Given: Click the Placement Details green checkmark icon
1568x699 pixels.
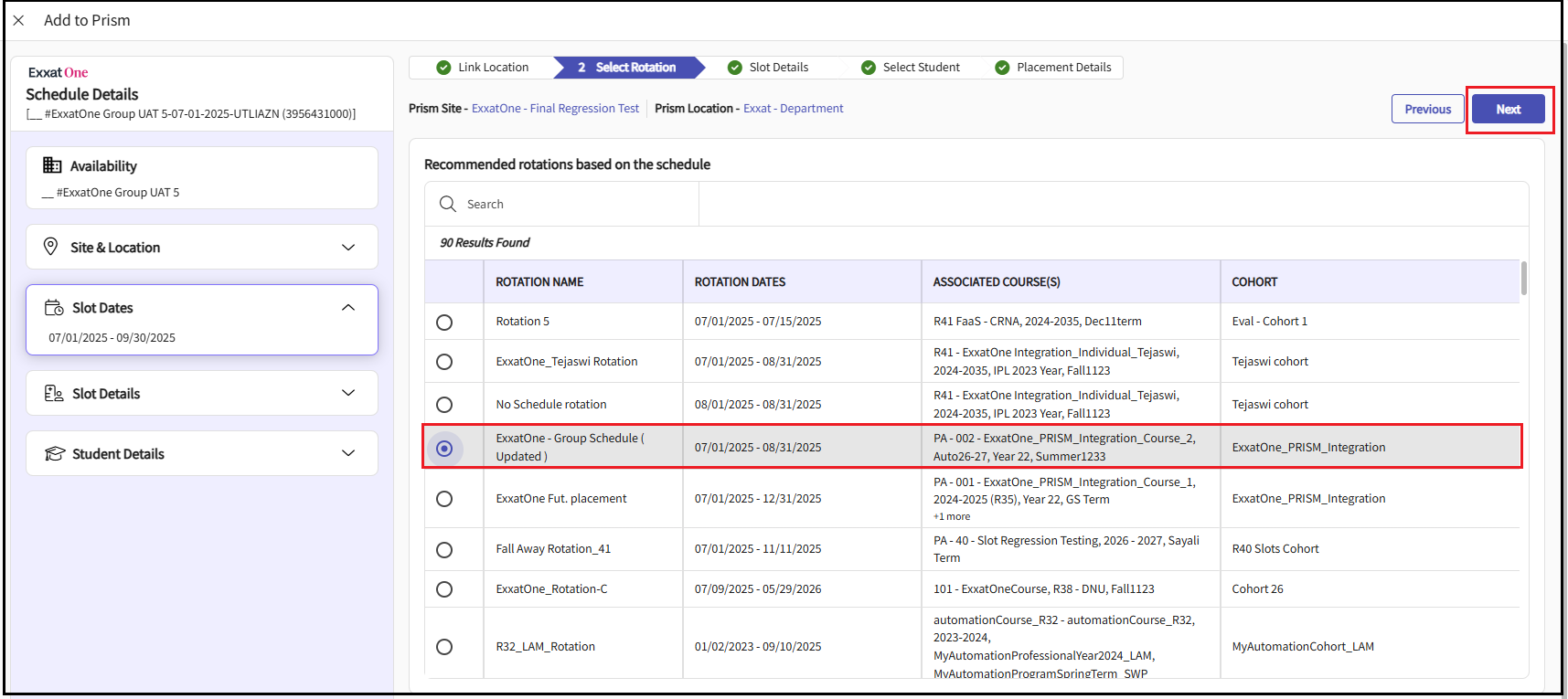Looking at the screenshot, I should click(1002, 68).
